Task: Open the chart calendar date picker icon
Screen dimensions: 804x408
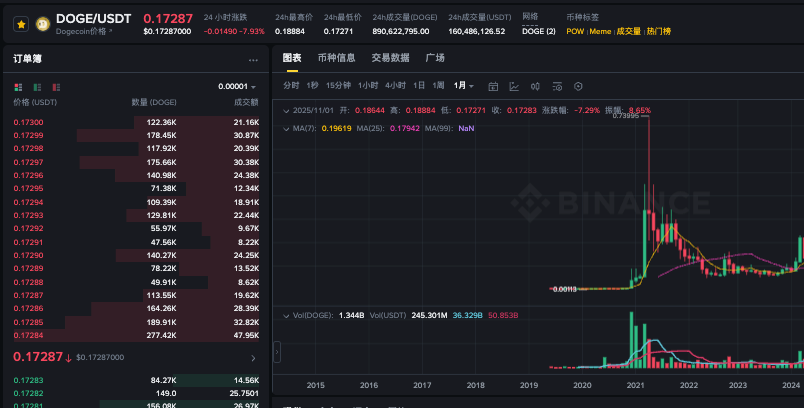Action: [x=492, y=86]
